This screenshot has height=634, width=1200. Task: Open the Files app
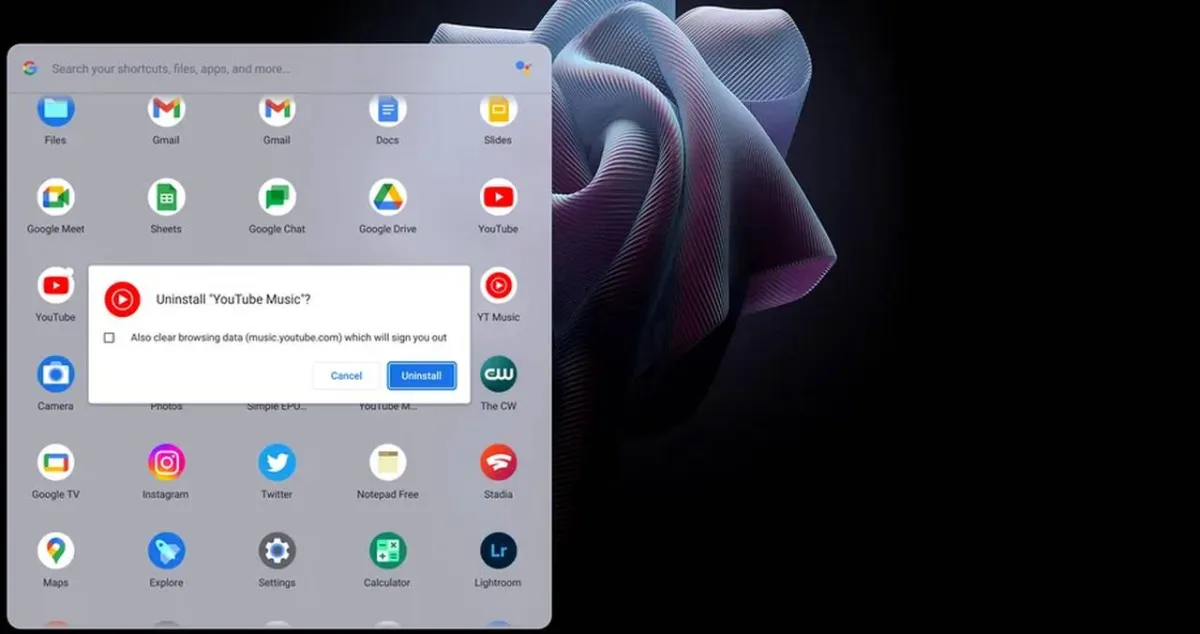[55, 109]
